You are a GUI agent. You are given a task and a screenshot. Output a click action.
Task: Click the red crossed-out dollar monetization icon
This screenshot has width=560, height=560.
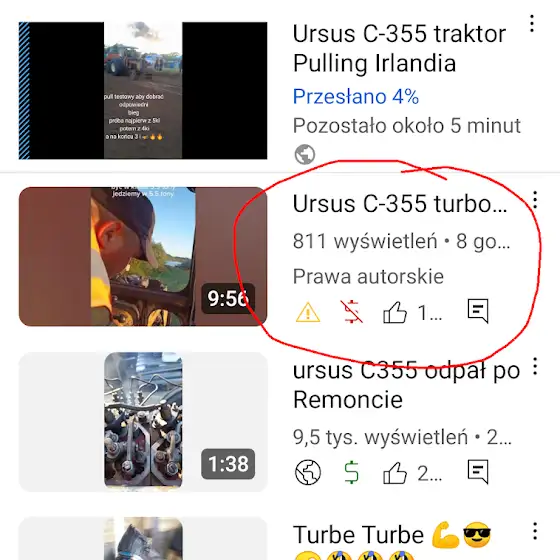tap(351, 312)
